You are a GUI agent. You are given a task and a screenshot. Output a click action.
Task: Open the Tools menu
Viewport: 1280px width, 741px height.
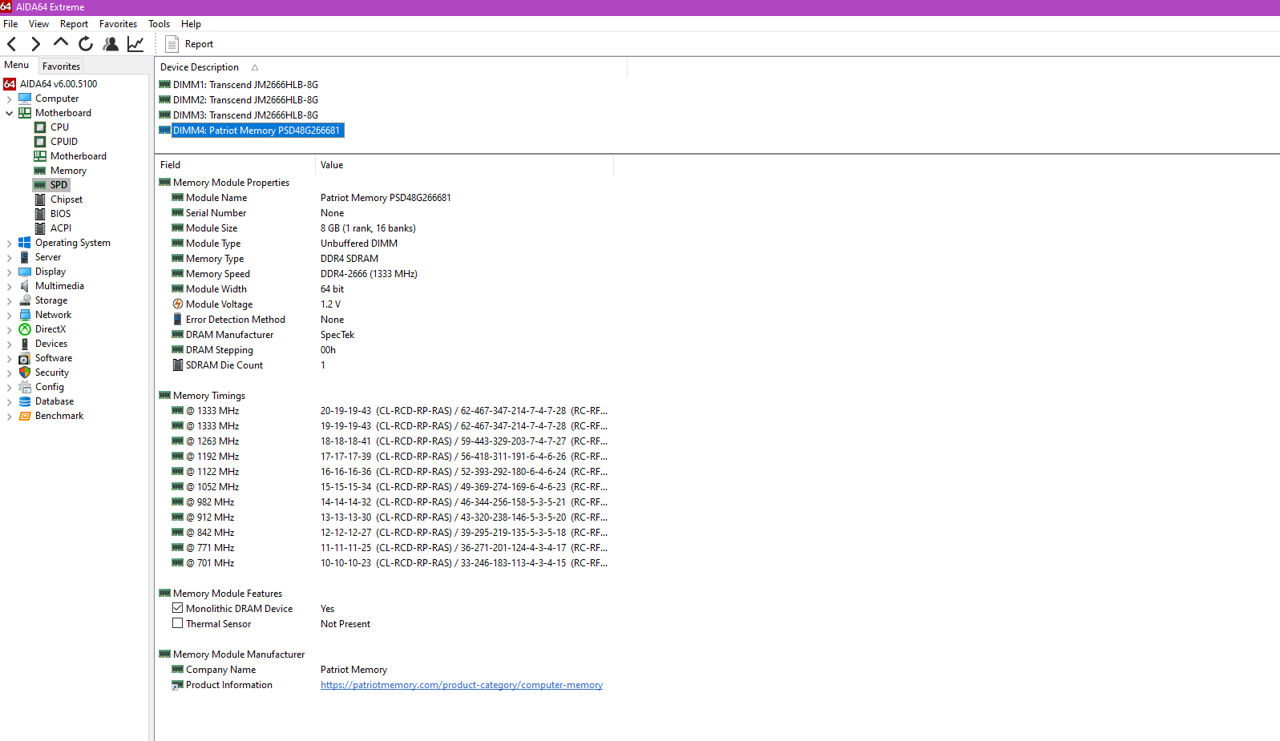159,24
